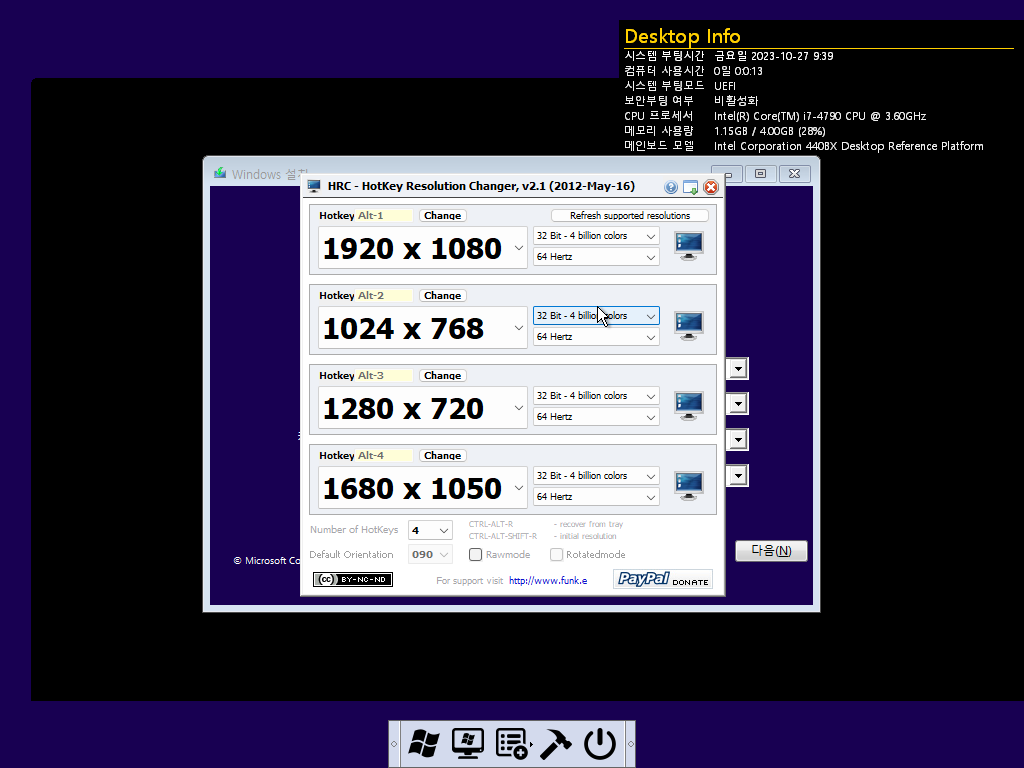This screenshot has width=1024, height=768.
Task: Click the Creative Commons BY-NC-ND badge
Action: click(x=353, y=579)
